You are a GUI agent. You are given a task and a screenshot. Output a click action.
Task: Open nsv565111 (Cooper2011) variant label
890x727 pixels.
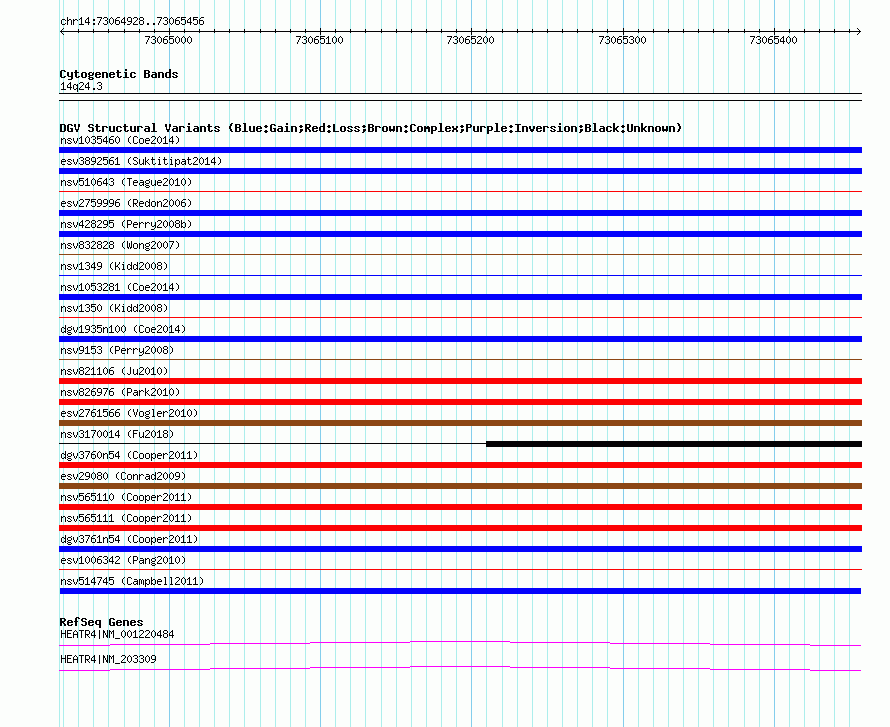(126, 518)
